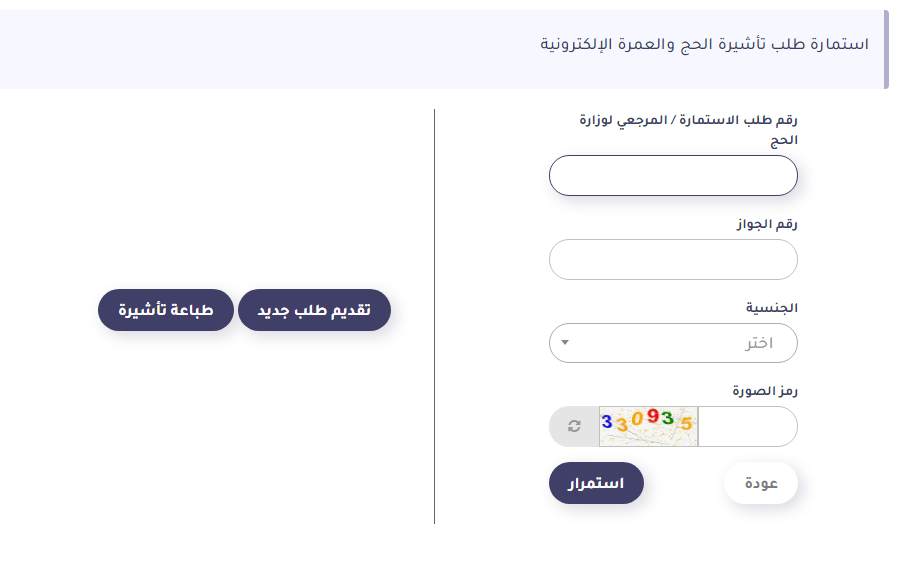The width and height of the screenshot is (909, 561).
Task: Focus the passport number field
Action: (673, 260)
